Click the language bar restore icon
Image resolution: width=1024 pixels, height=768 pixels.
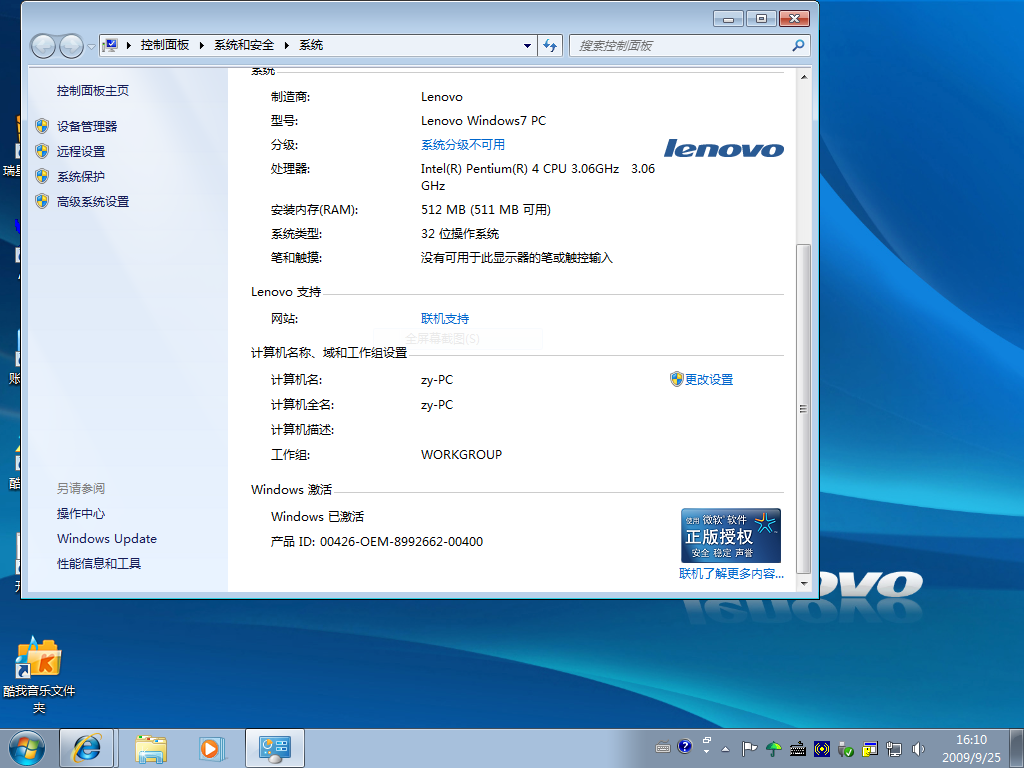(707, 741)
